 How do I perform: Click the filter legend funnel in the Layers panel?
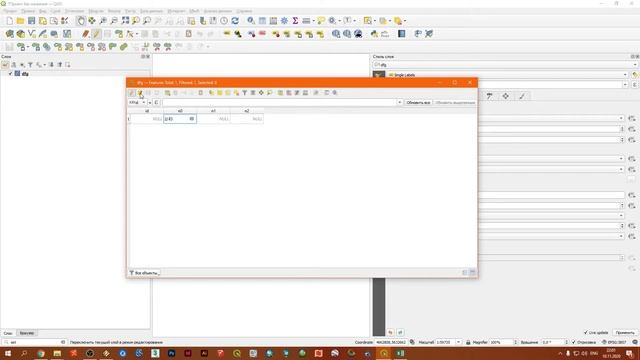(x=30, y=65)
